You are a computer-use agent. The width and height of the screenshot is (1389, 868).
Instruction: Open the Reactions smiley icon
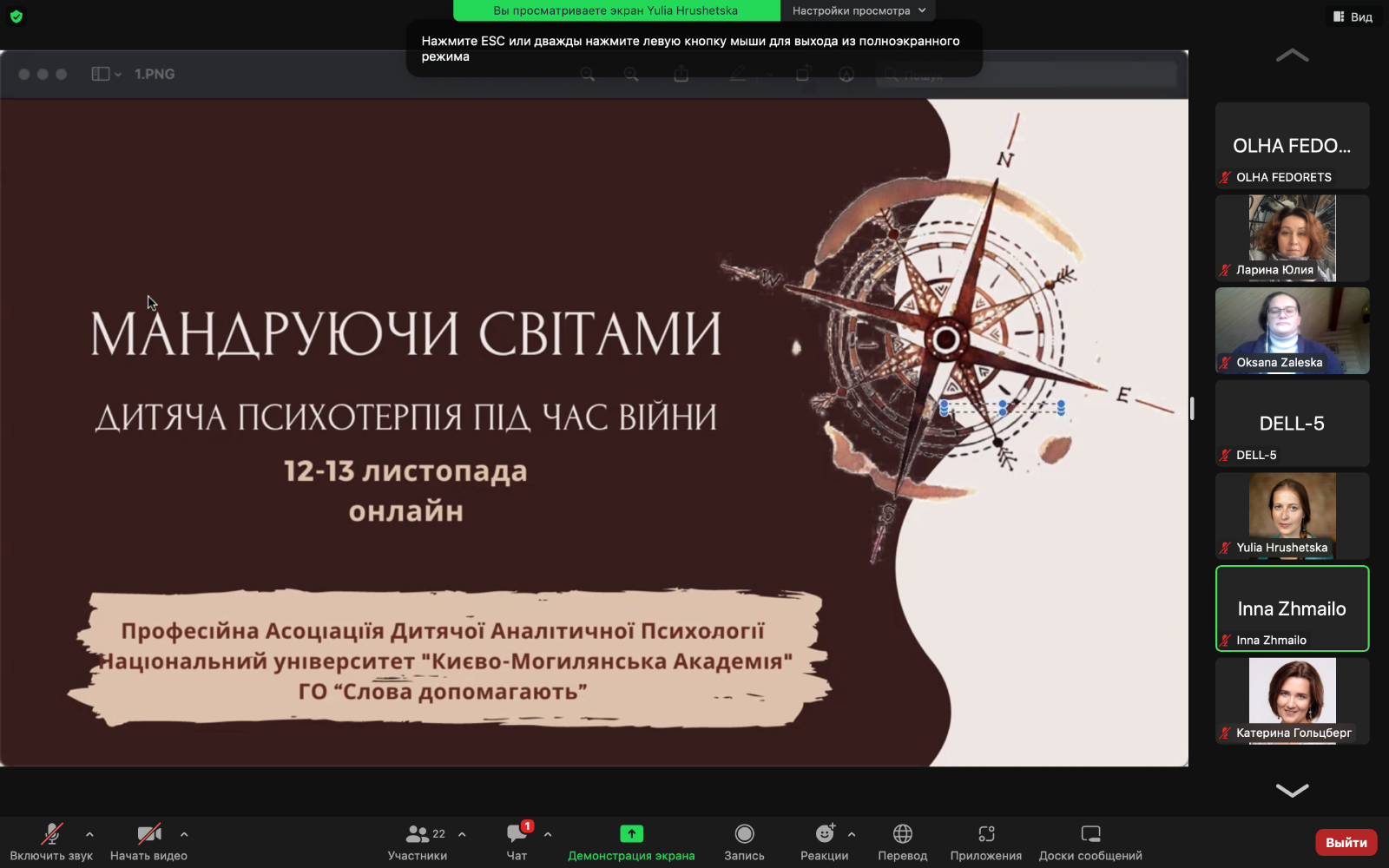[824, 834]
